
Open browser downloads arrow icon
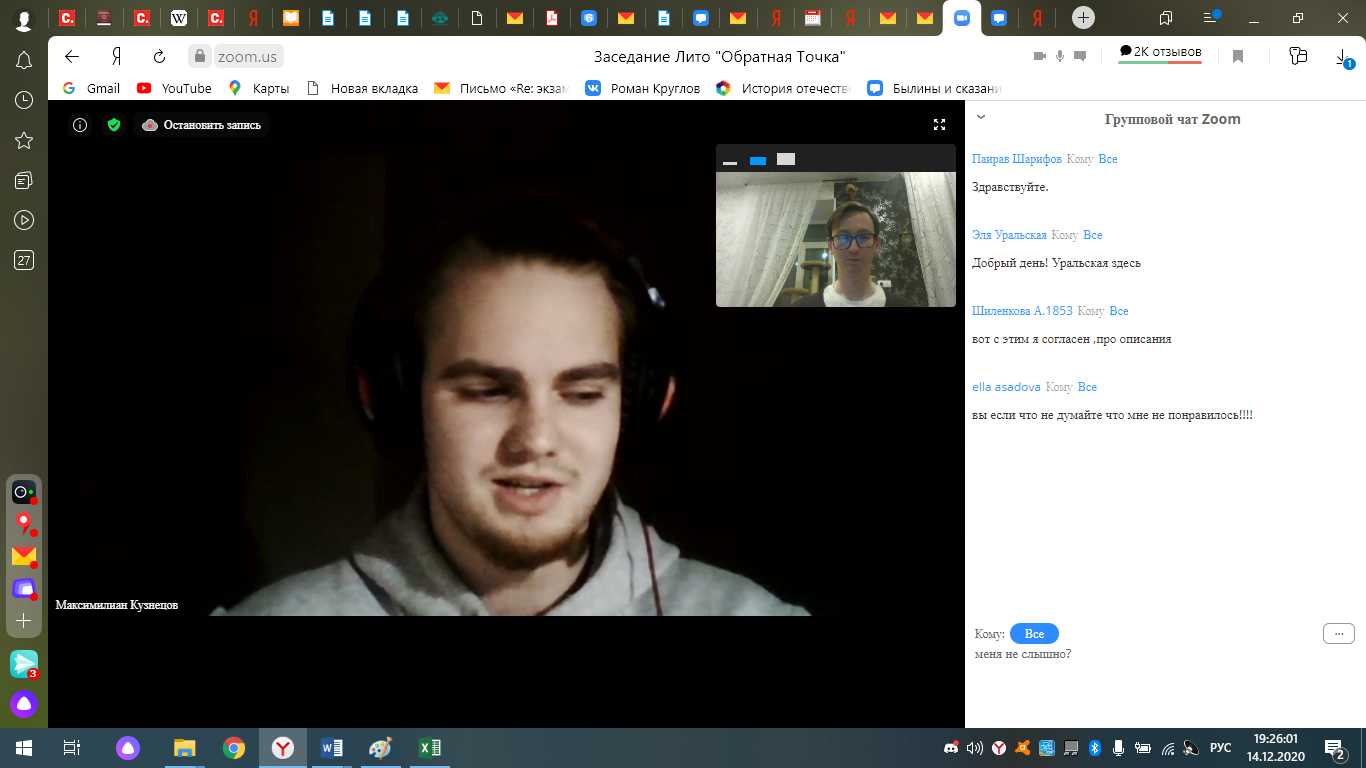pos(1344,57)
